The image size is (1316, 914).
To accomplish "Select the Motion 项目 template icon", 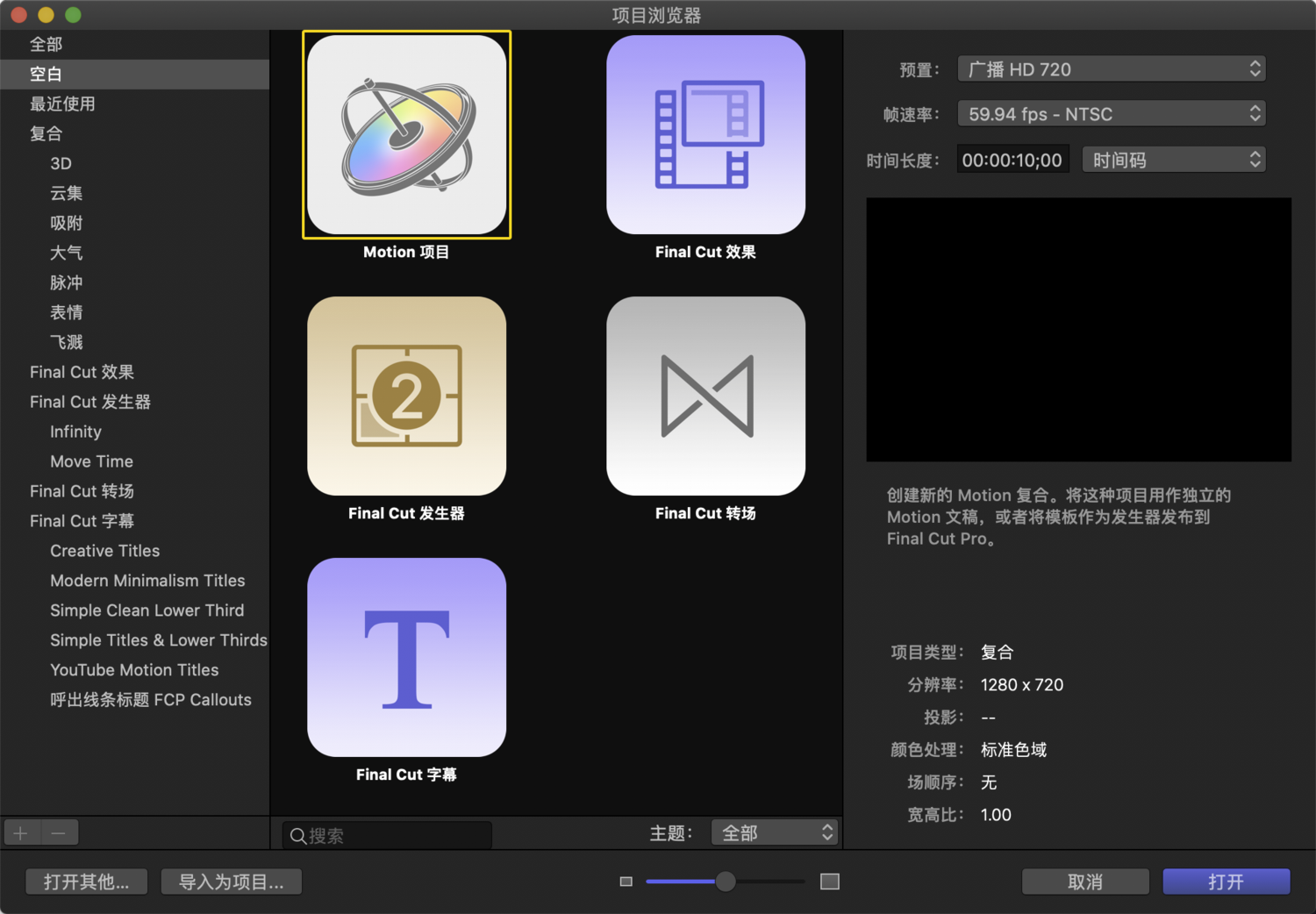I will 406,134.
